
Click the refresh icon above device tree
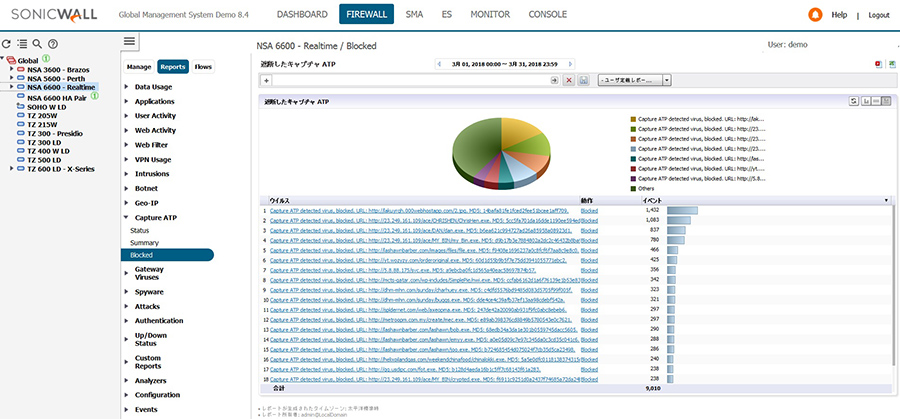[6, 44]
